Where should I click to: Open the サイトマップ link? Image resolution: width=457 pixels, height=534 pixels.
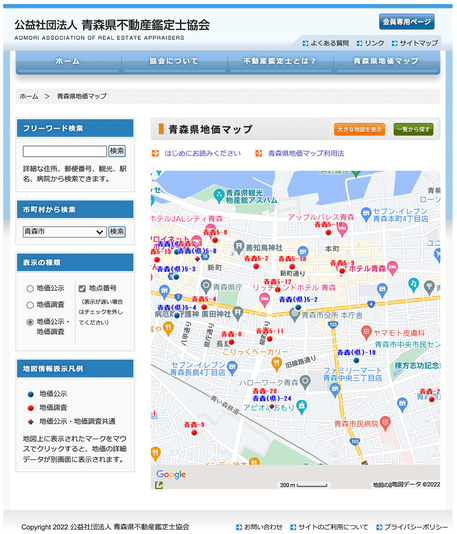point(415,43)
